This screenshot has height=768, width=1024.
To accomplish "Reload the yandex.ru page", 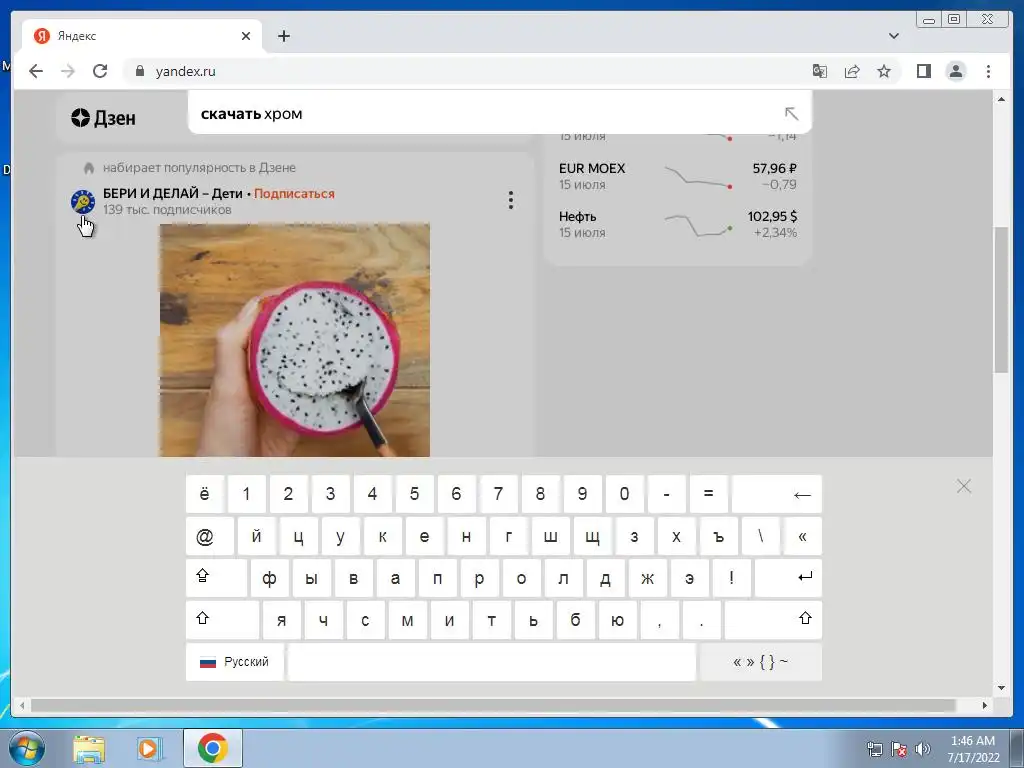I will 100,71.
